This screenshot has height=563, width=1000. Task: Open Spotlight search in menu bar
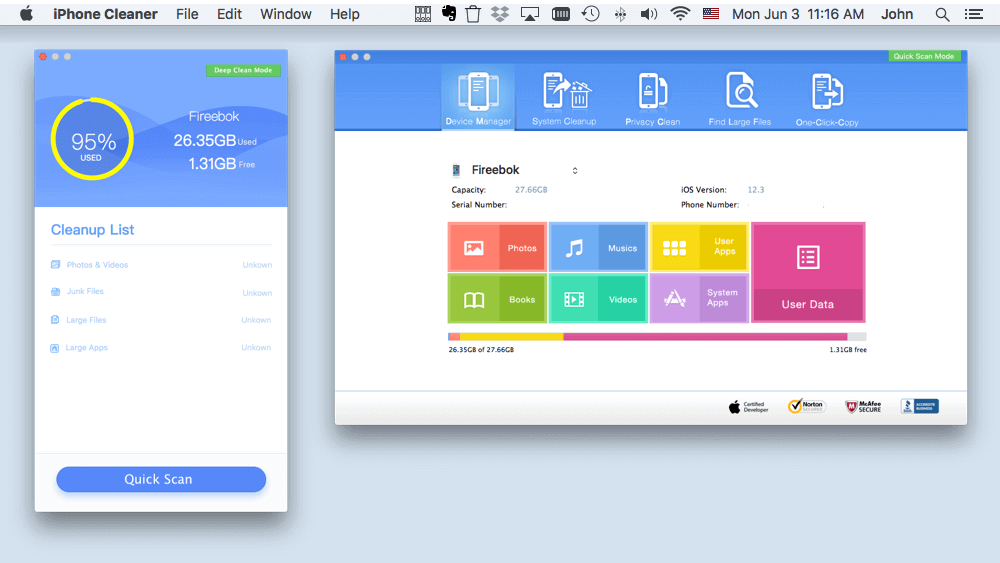coord(942,14)
